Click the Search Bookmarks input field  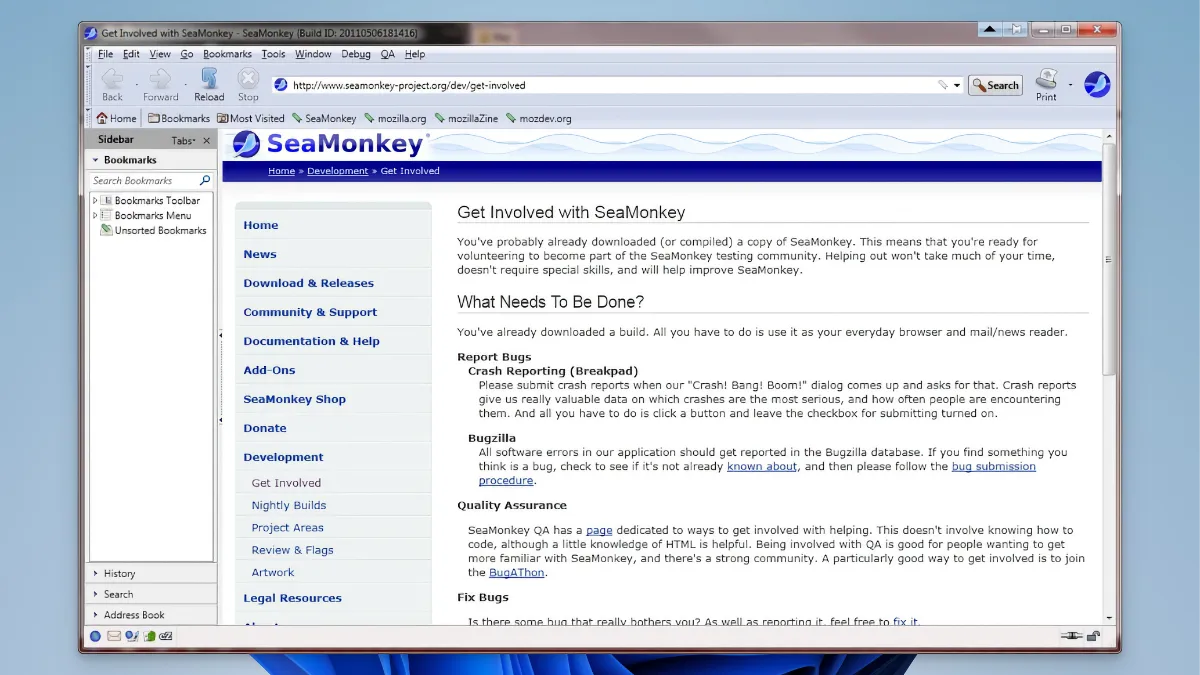pos(143,181)
